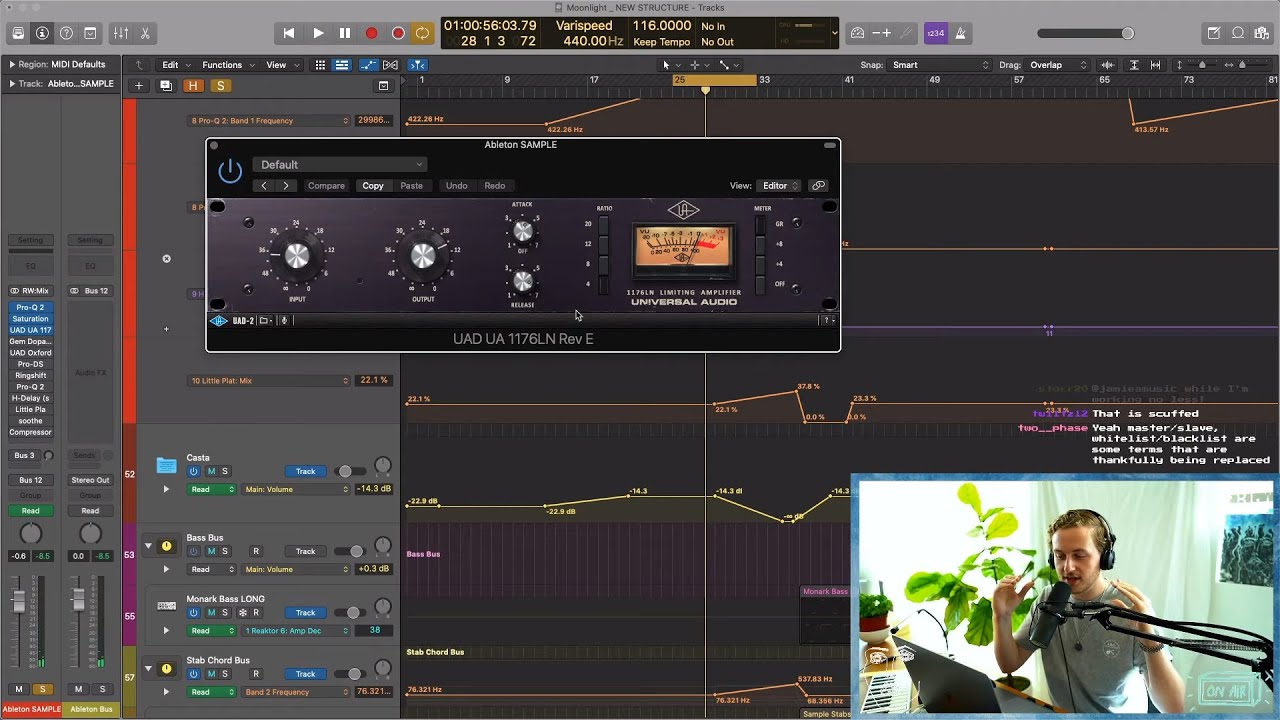Toggle the Waveform Zoom icon
The width and height of the screenshot is (1280, 720).
1107,65
